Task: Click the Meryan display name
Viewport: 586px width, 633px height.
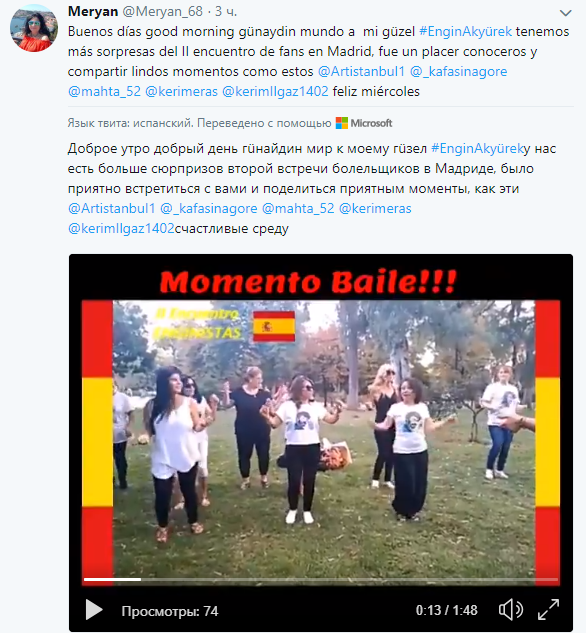Action: [93, 11]
